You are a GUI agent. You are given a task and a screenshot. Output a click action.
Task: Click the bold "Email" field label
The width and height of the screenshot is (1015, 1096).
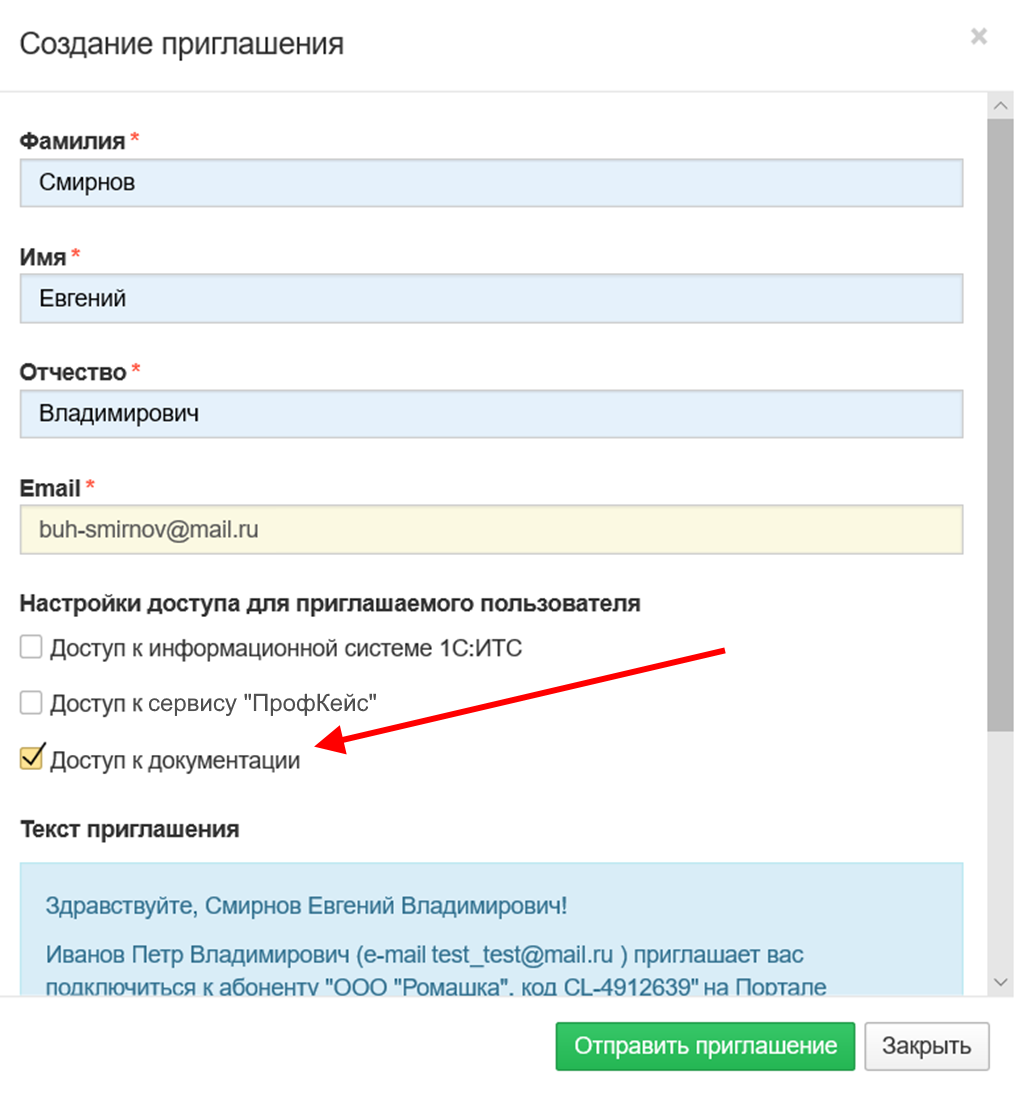click(50, 489)
